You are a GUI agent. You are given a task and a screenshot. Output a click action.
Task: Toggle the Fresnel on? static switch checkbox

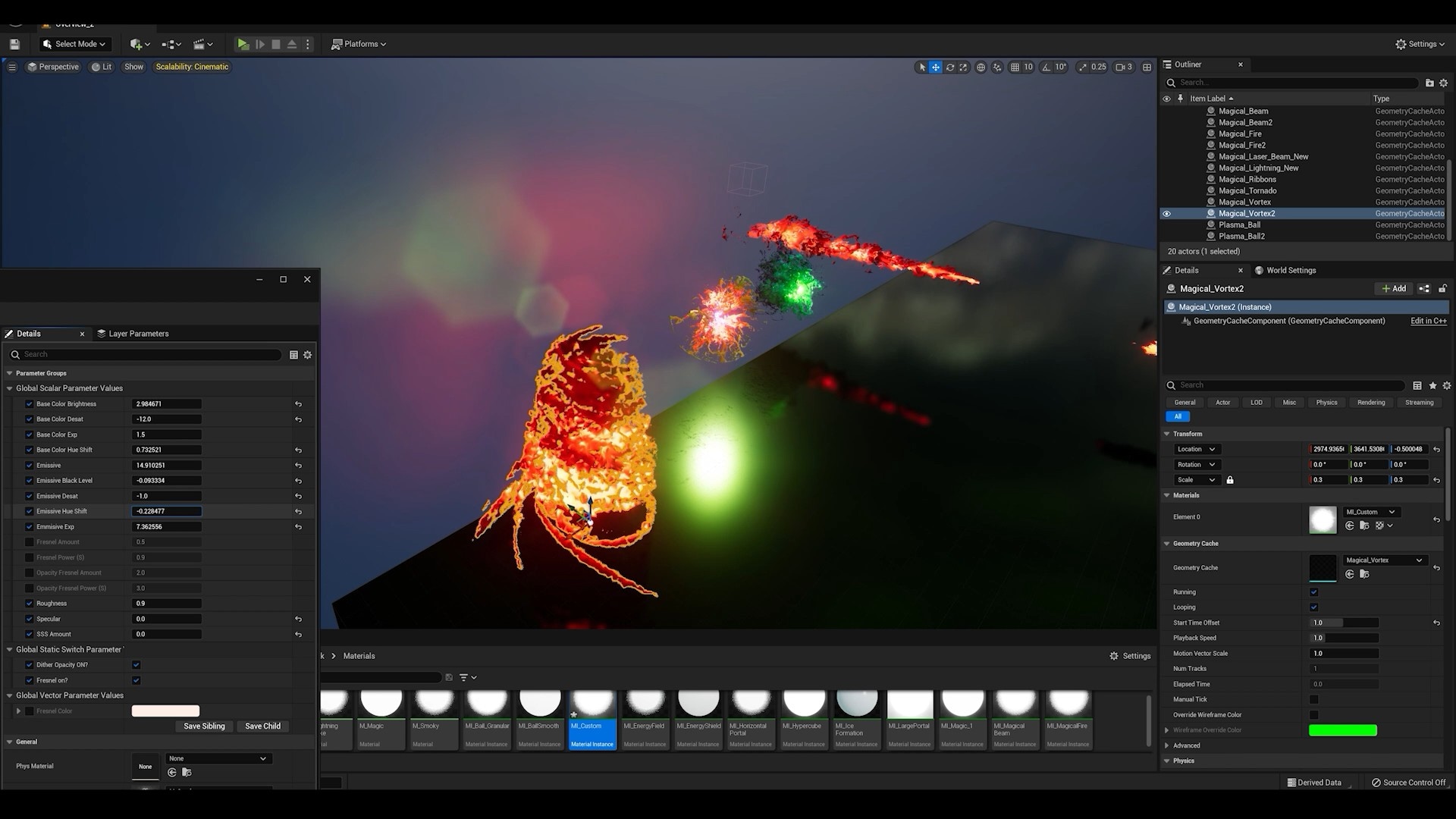pyautogui.click(x=136, y=680)
